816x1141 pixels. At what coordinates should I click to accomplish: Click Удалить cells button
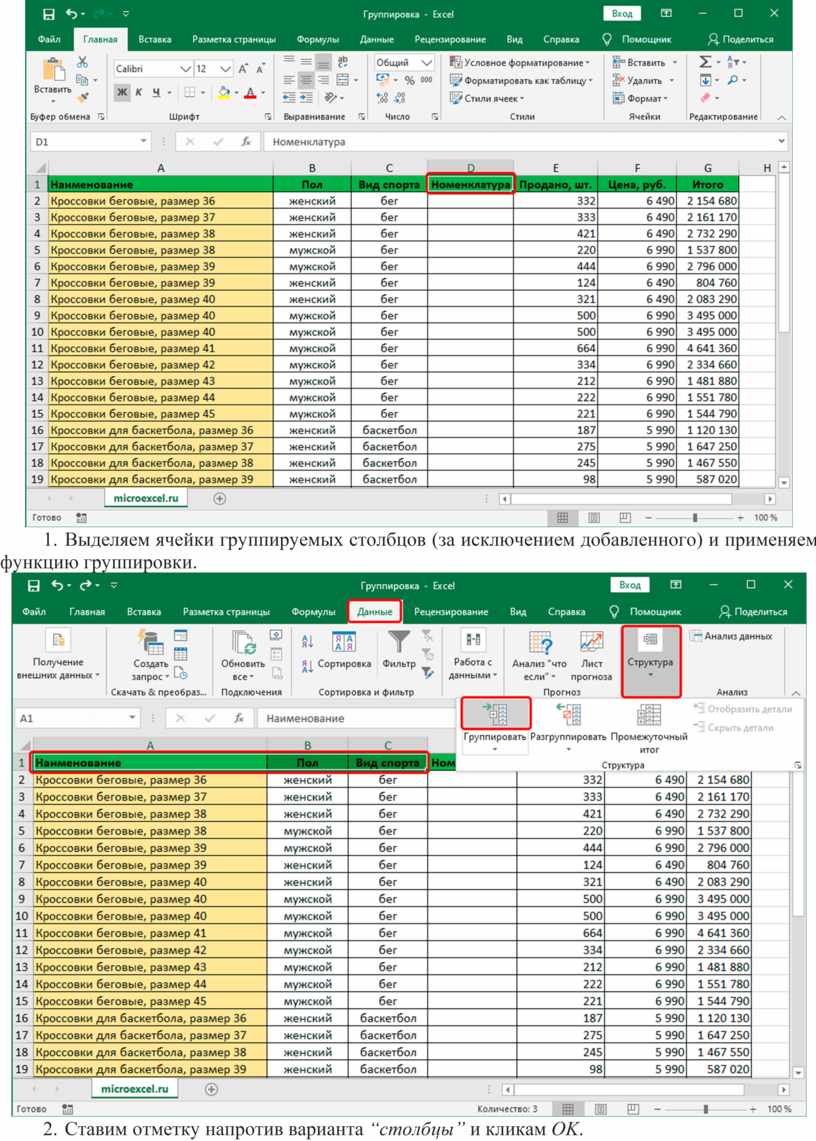pos(643,80)
